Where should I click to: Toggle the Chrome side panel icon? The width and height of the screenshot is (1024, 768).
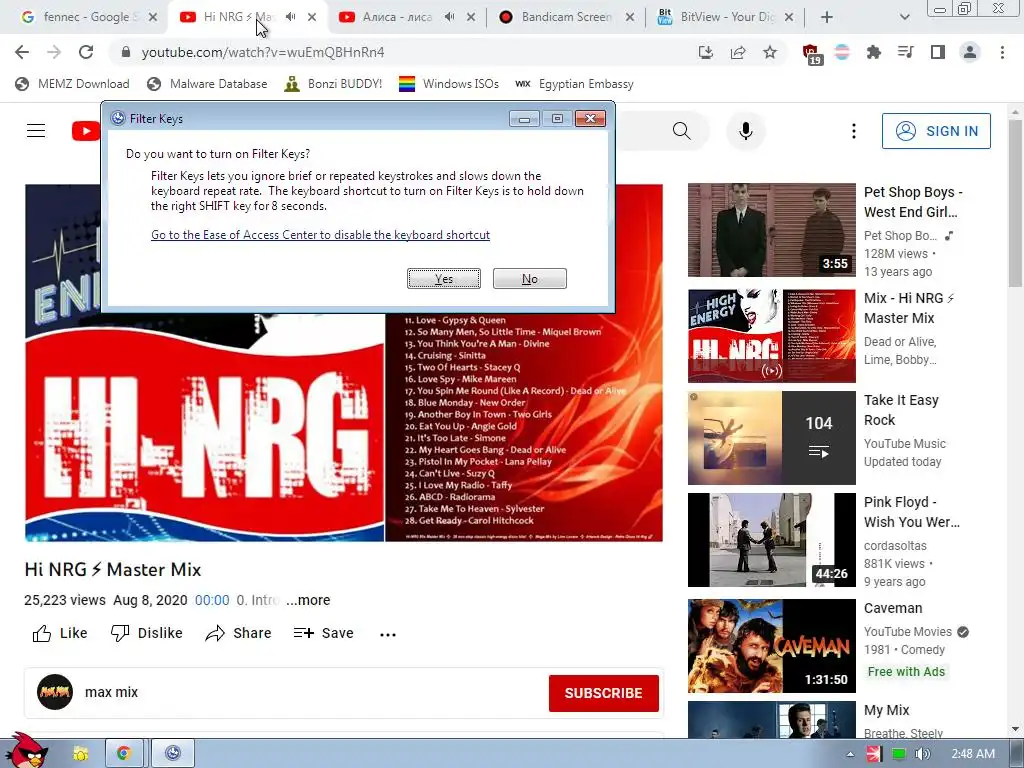(x=938, y=52)
